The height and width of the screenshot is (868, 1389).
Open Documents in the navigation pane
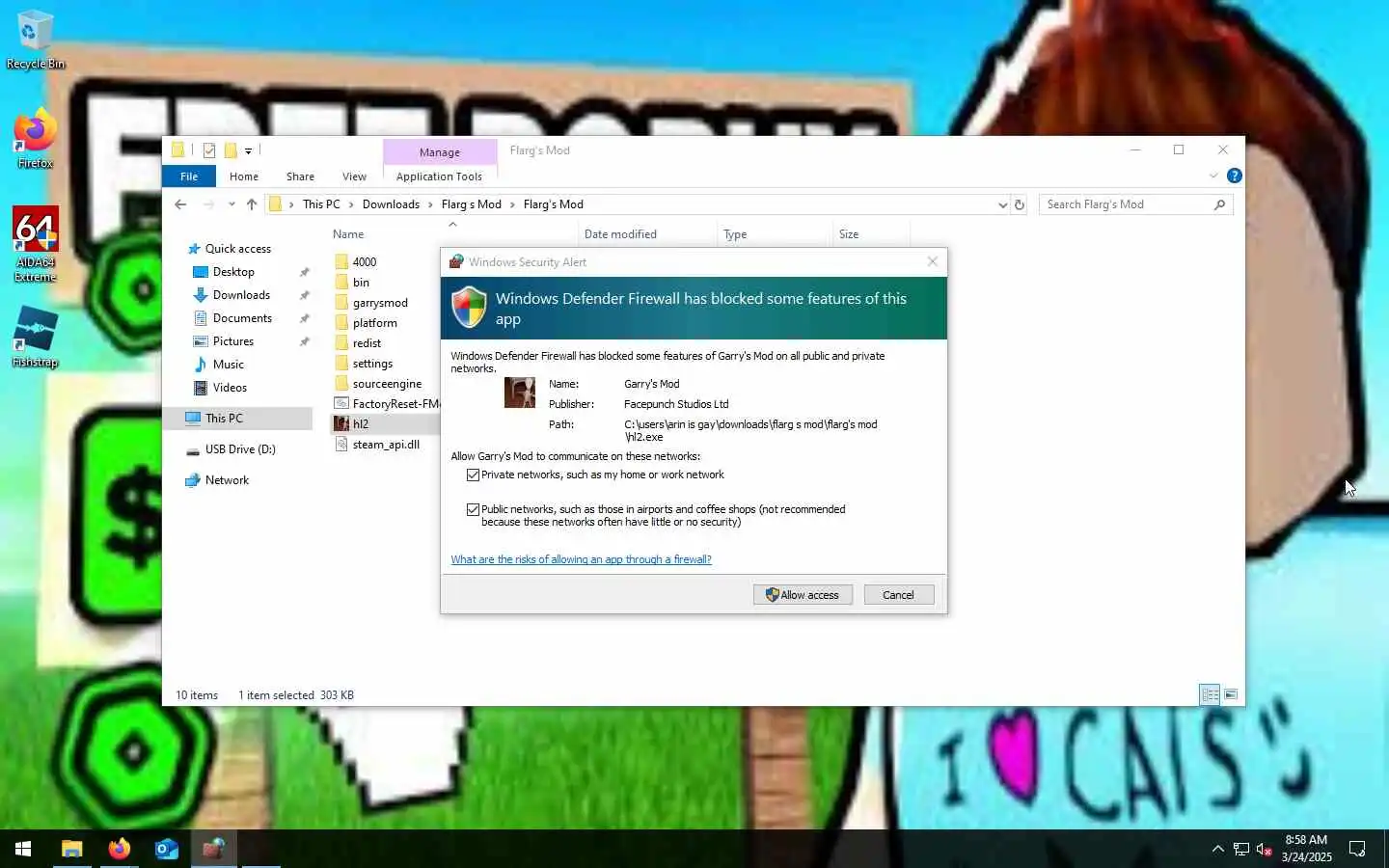point(242,318)
